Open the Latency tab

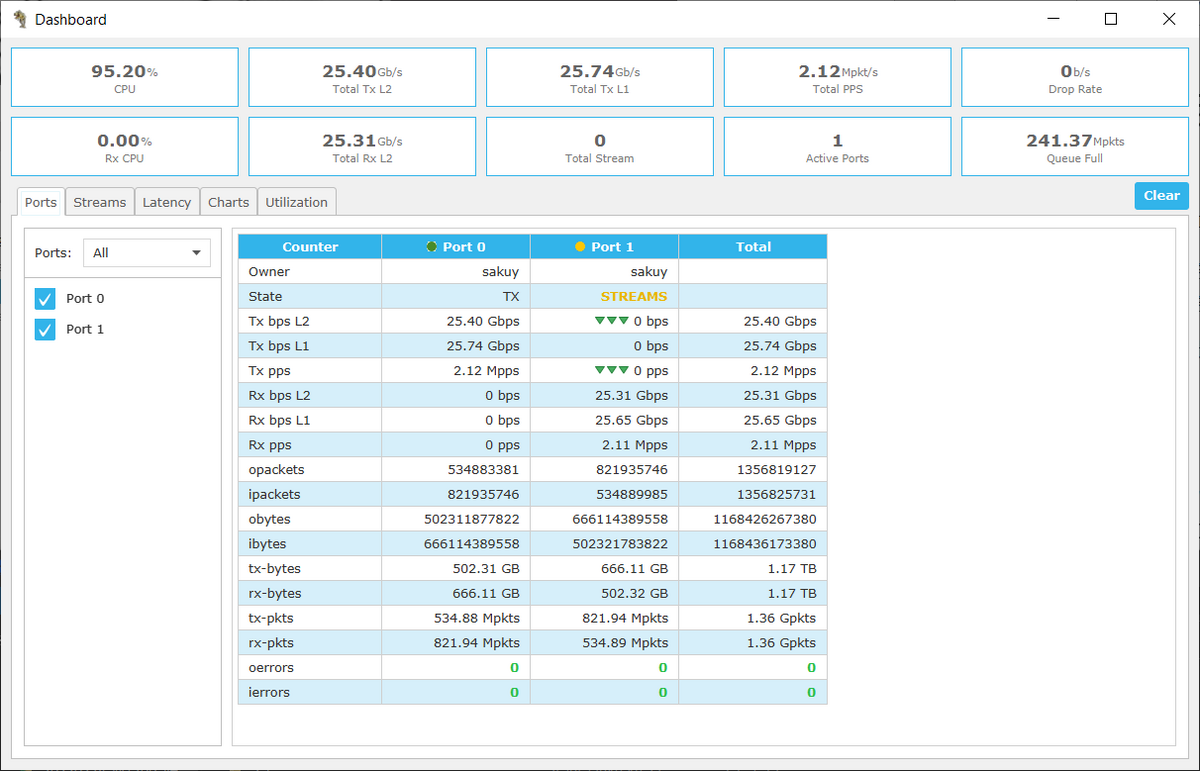(x=166, y=202)
